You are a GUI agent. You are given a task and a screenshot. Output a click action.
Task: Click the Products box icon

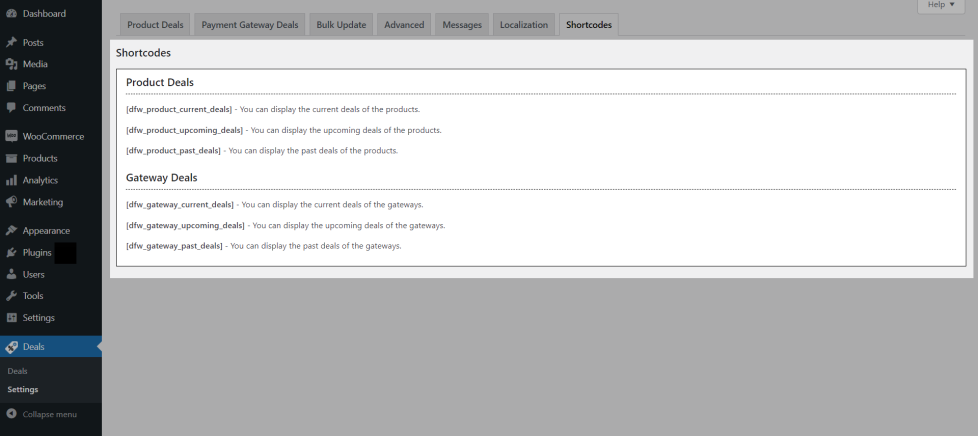click(11, 158)
